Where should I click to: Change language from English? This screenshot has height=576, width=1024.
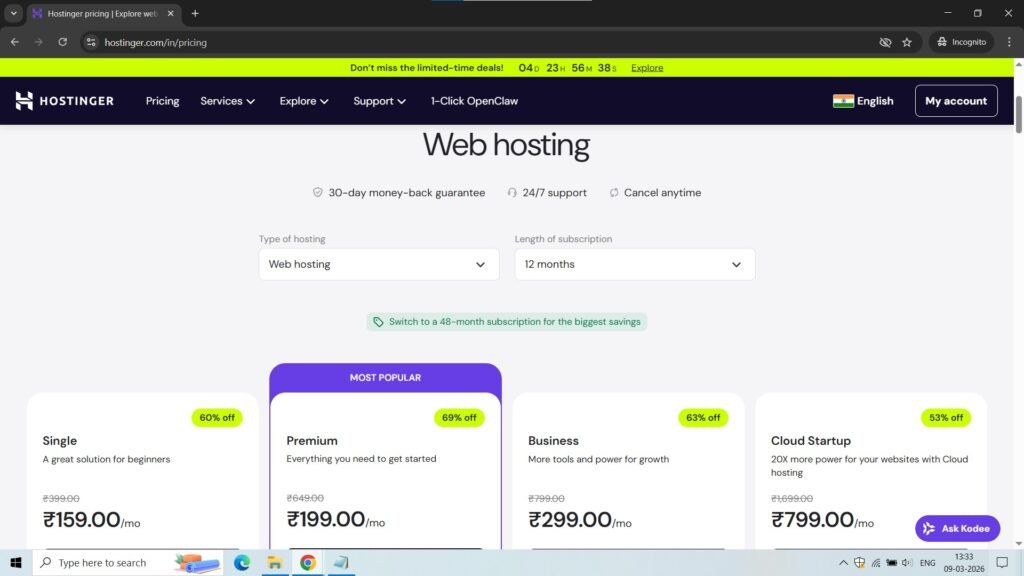tap(874, 101)
